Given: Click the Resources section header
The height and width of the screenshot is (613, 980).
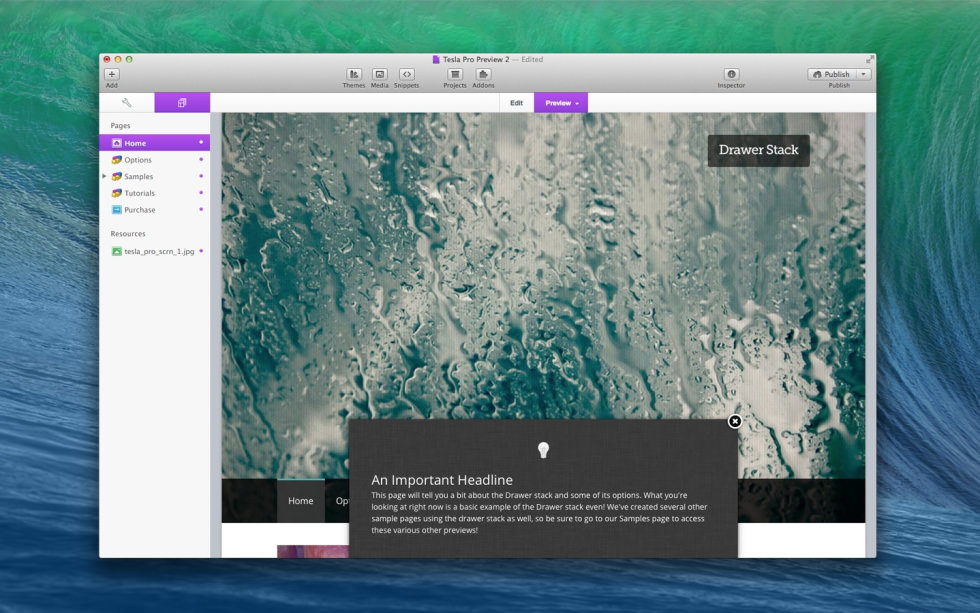Looking at the screenshot, I should pyautogui.click(x=128, y=234).
